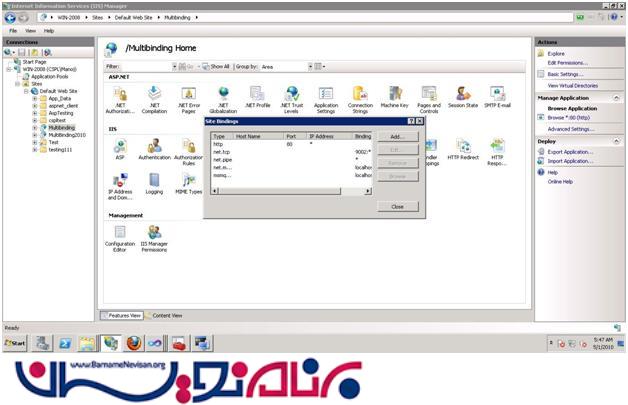
Task: Open the Help menu
Action: (x=49, y=31)
